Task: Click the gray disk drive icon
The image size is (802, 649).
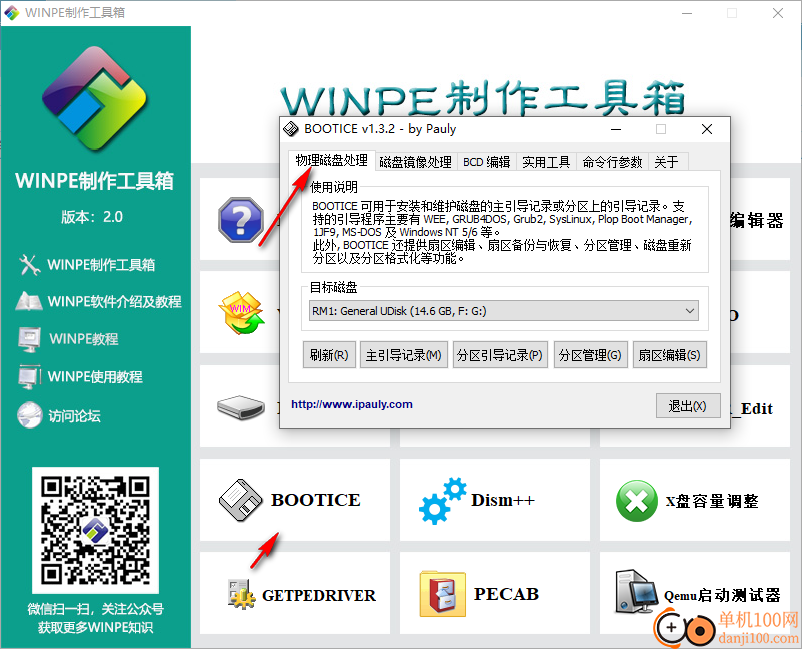Action: [241, 407]
